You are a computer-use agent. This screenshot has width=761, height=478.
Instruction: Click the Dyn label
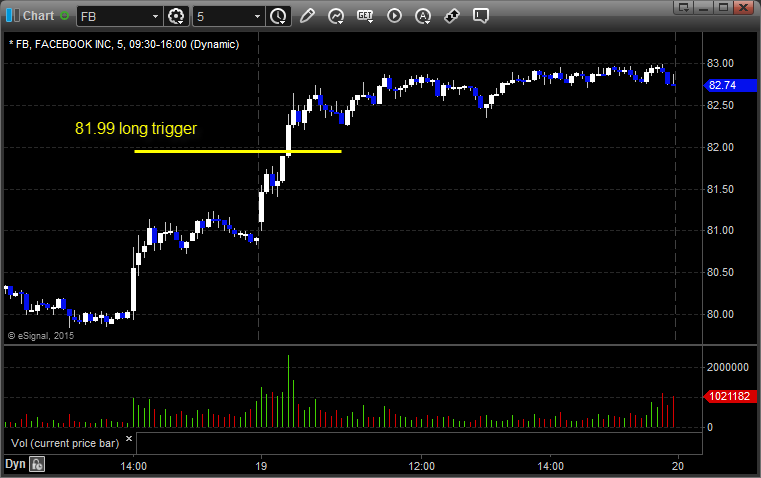pyautogui.click(x=15, y=464)
